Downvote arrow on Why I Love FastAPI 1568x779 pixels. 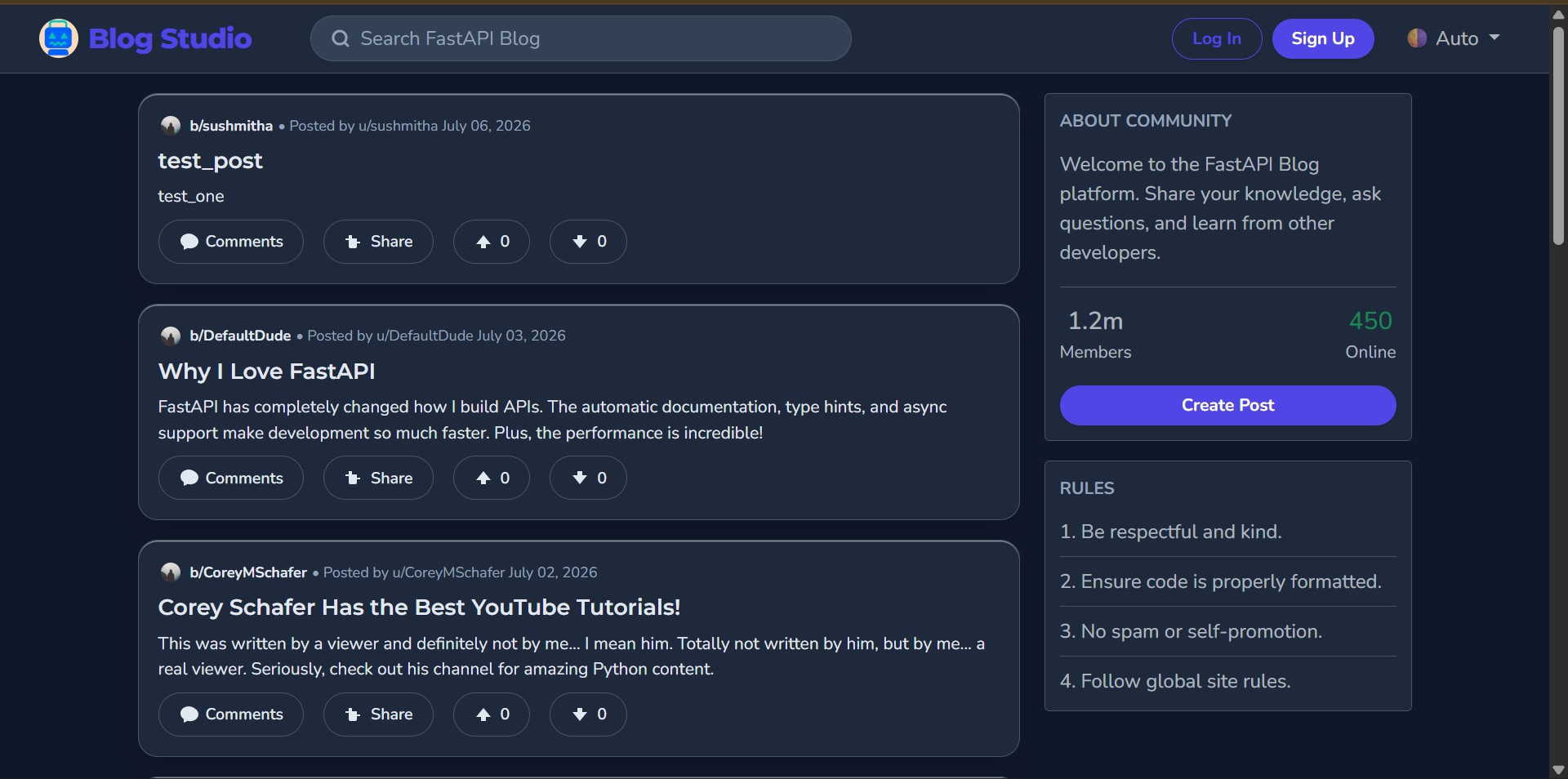pyautogui.click(x=580, y=478)
